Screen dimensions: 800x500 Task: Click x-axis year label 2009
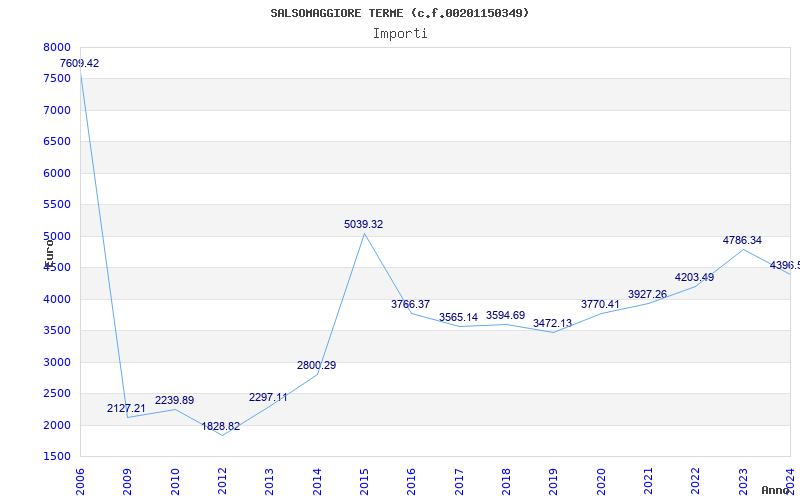pos(127,482)
